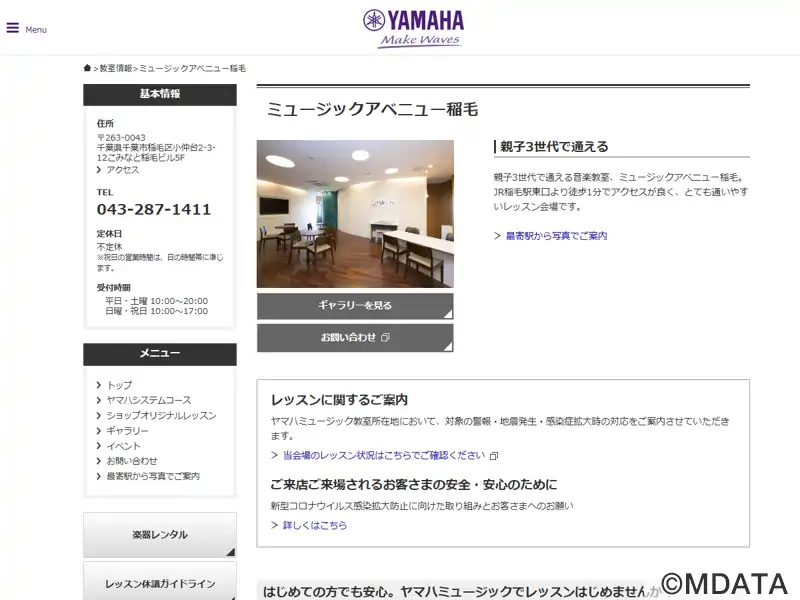Image resolution: width=800 pixels, height=600 pixels.
Task: Click the 平日・土曜 10:00〜20:00 hours text
Action: pos(157,301)
